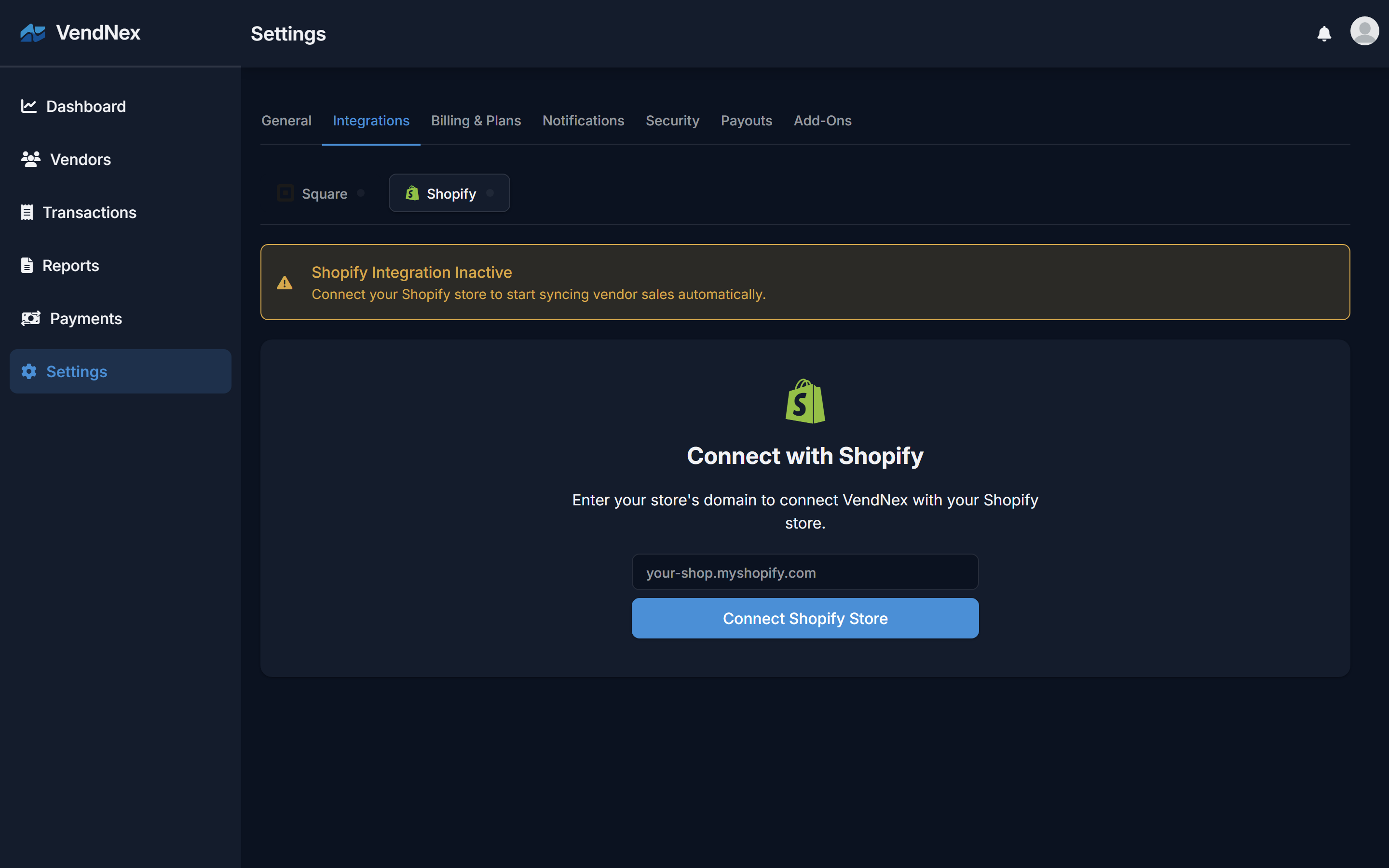Click the Settings gear icon
1389x868 pixels.
pyautogui.click(x=29, y=371)
